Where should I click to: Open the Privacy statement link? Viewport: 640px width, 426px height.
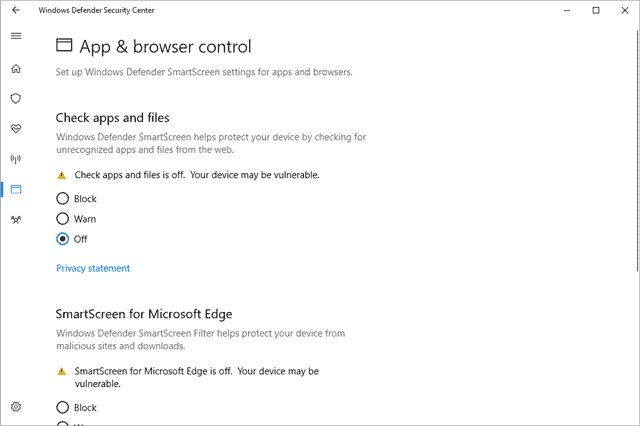coord(93,268)
